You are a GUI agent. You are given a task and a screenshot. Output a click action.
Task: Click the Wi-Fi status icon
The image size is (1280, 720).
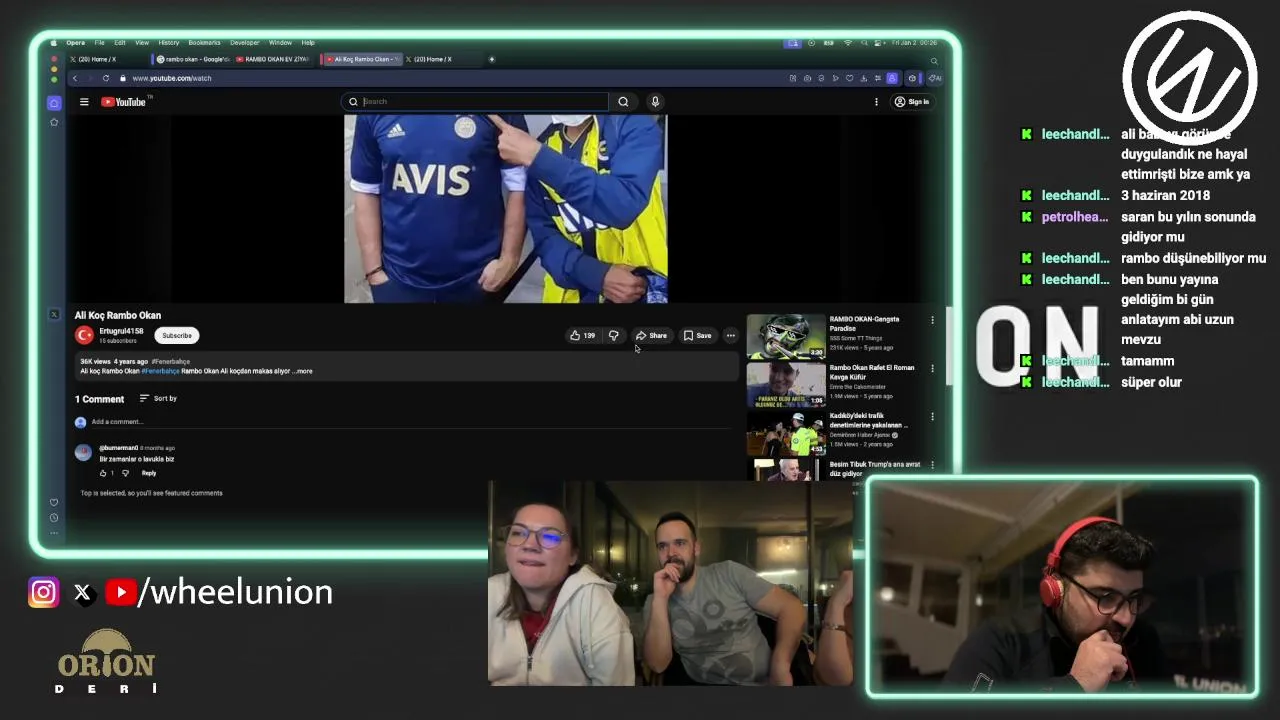pyautogui.click(x=848, y=43)
